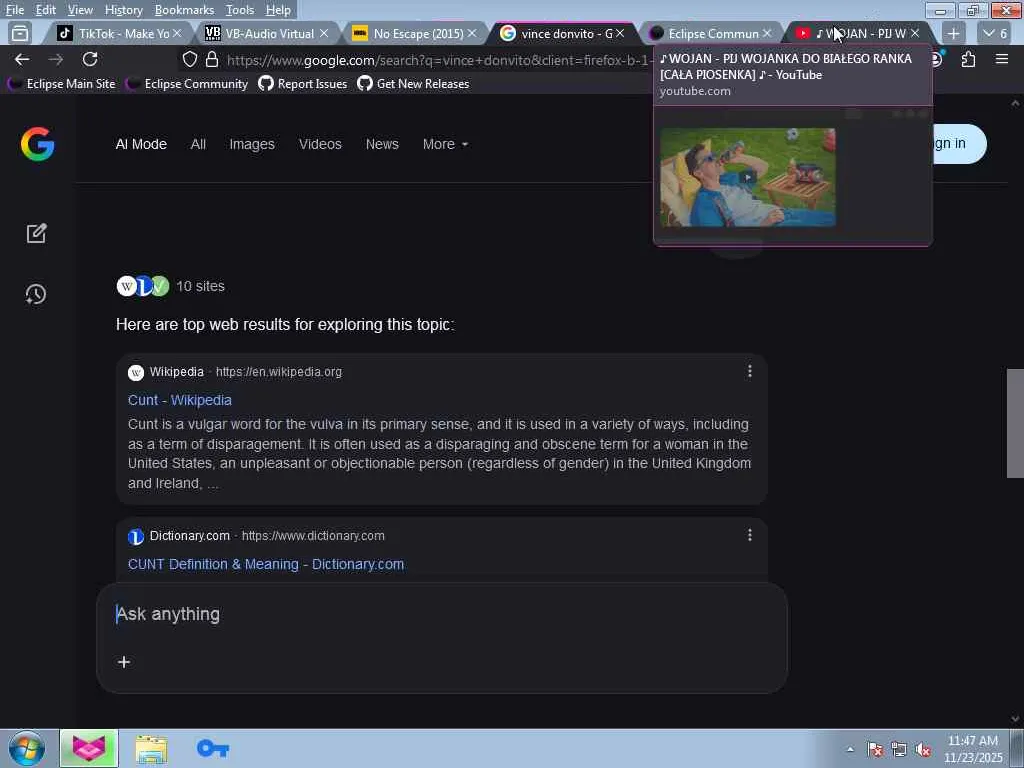Open the options menu for the Wikipedia result
Screen dimensions: 1024x768
click(x=749, y=372)
